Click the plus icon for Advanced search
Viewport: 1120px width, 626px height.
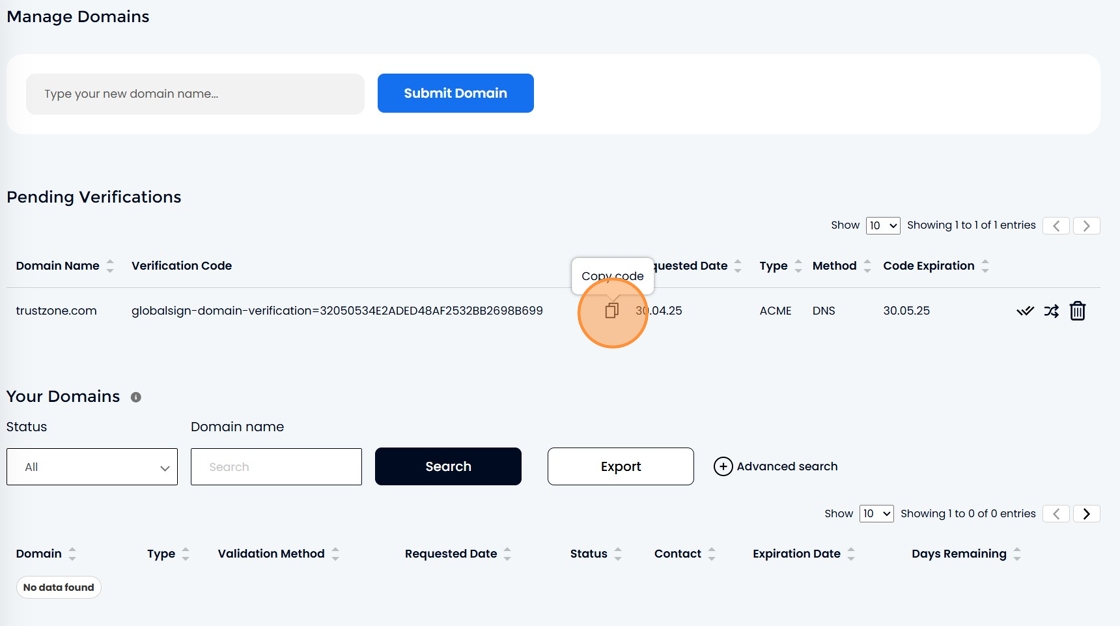click(x=723, y=467)
